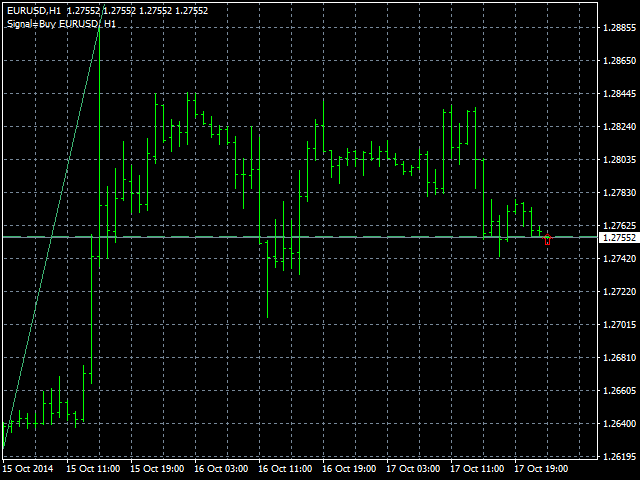Click the 1.26195 price scale label
The width and height of the screenshot is (640, 480).
coord(620,457)
